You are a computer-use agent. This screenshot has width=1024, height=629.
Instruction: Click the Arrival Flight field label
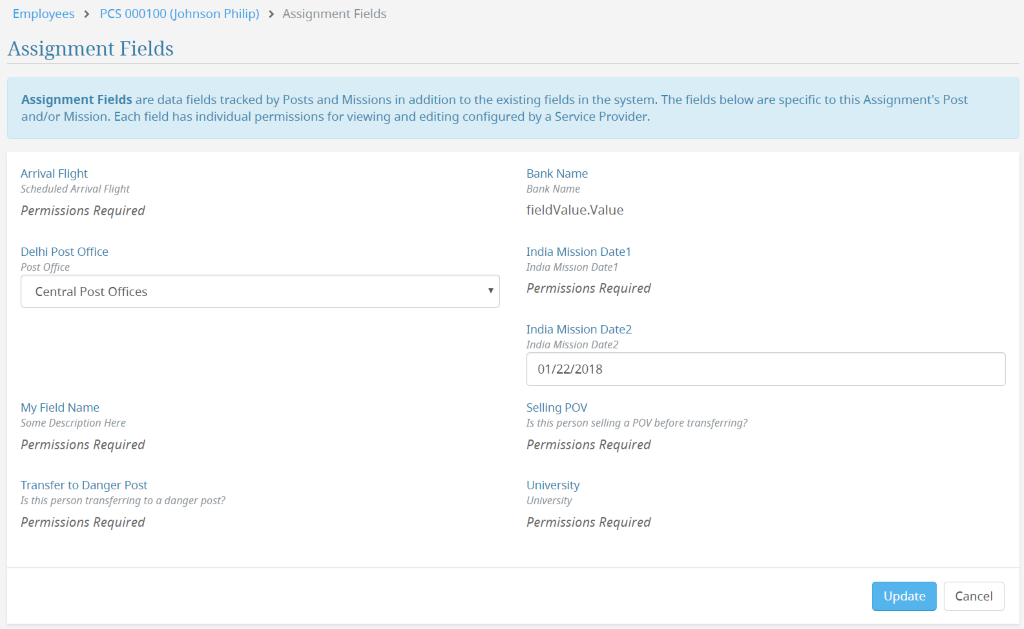54,174
